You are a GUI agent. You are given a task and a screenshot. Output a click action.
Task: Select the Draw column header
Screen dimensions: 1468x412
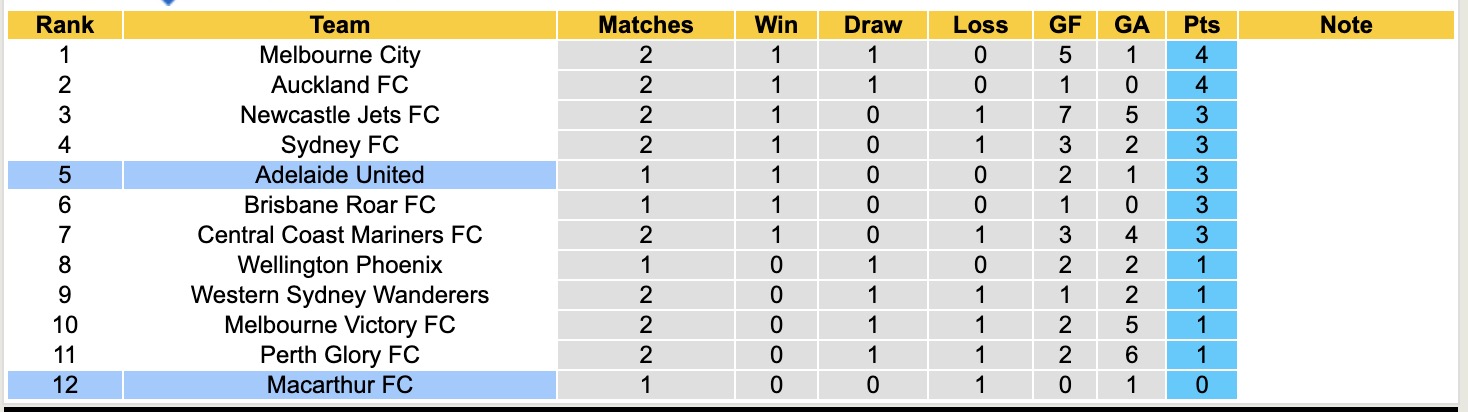point(872,25)
